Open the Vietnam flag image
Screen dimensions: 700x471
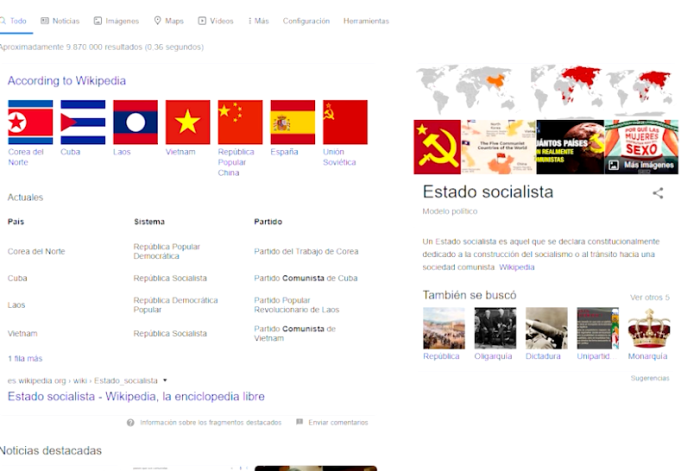click(x=187, y=122)
